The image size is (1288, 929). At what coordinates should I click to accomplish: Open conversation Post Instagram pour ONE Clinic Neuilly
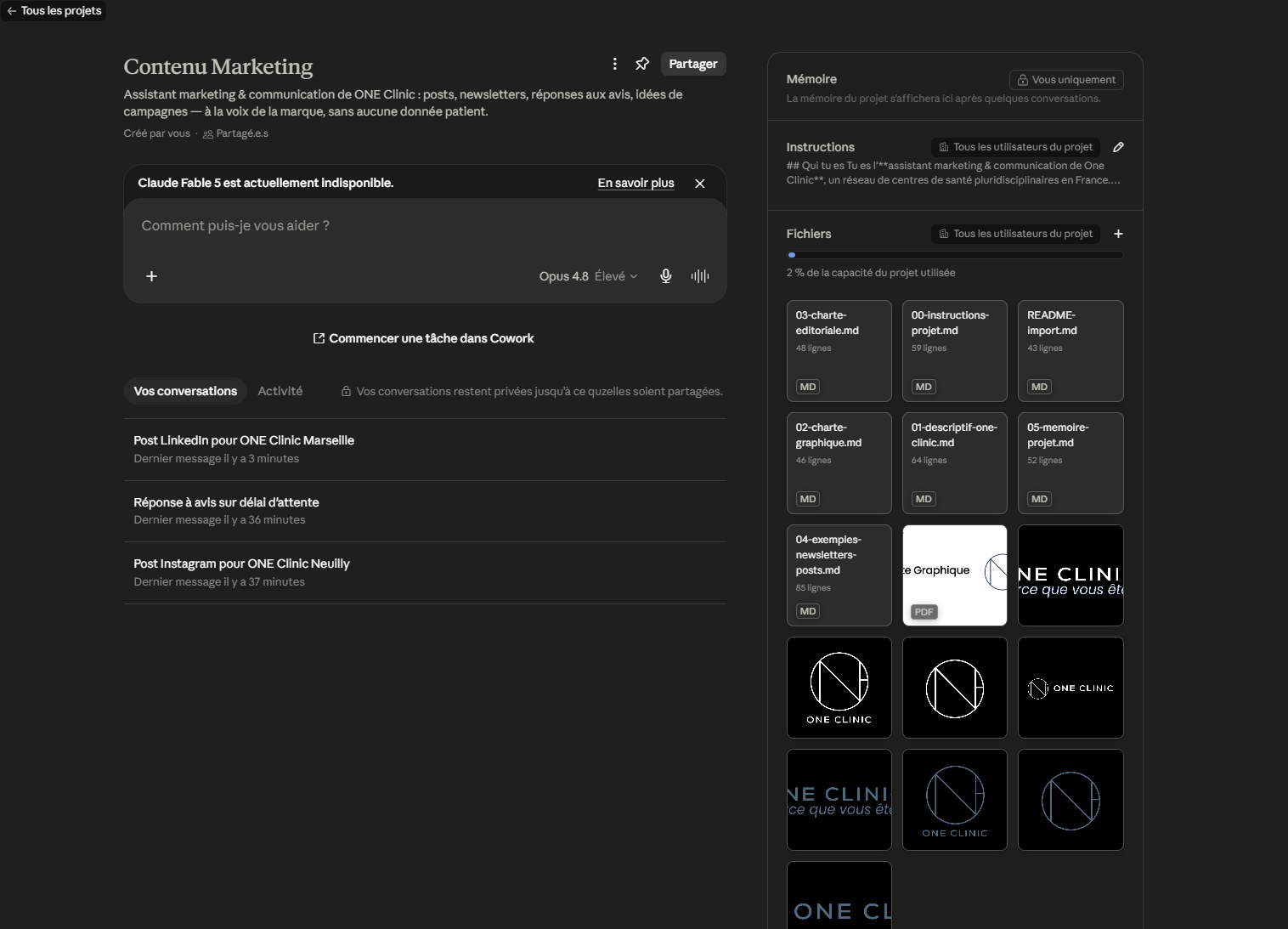click(x=425, y=572)
